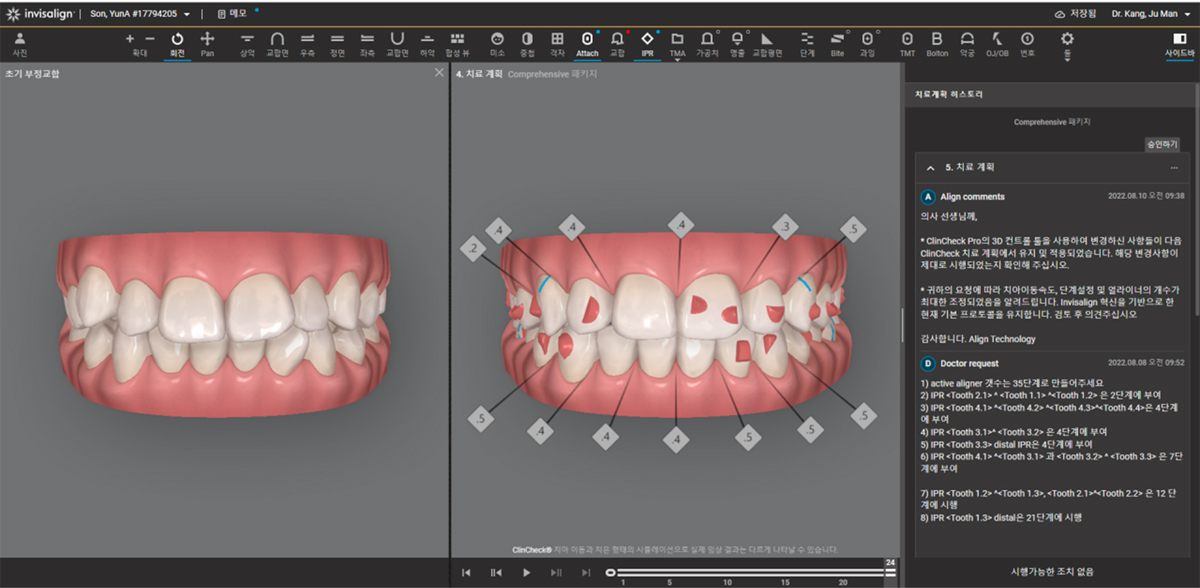Select the 회전 rotate tool
1200x588 pixels.
(178, 43)
